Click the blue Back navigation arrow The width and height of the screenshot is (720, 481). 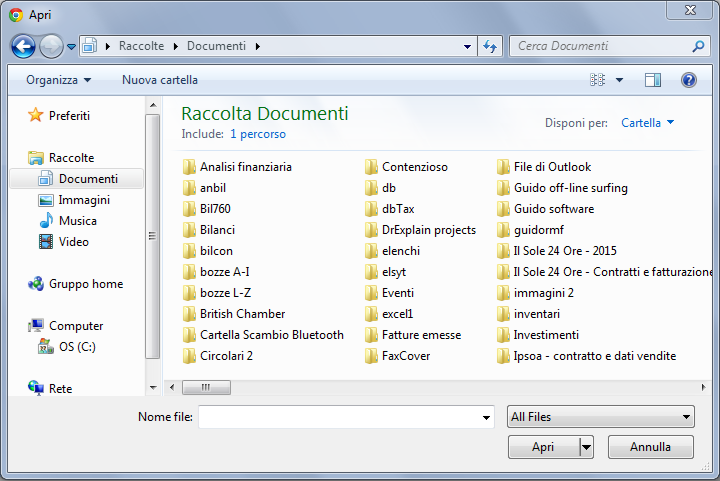point(23,46)
